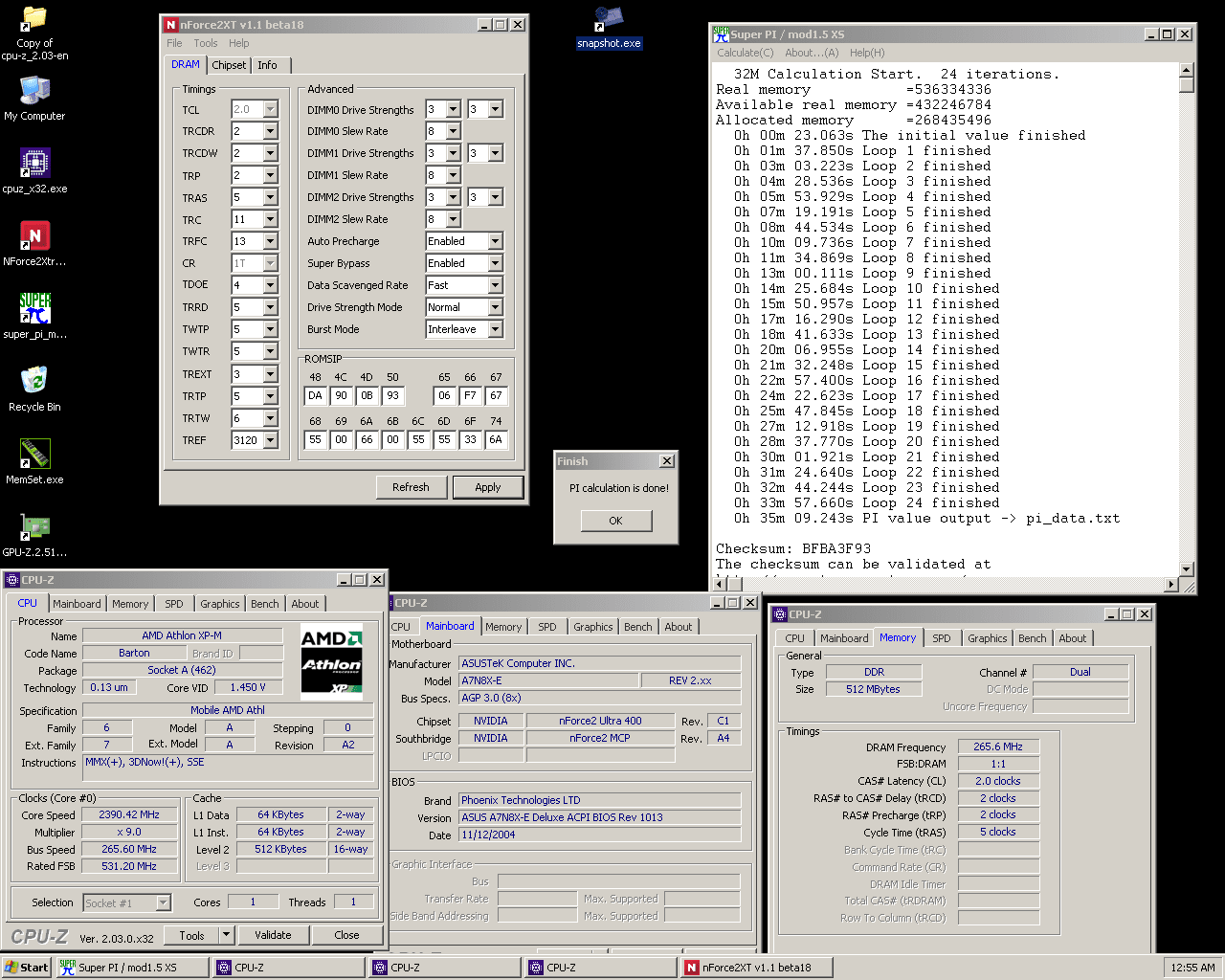This screenshot has width=1225, height=980.
Task: Expand the TRAS dropdown arrow
Action: coord(270,198)
